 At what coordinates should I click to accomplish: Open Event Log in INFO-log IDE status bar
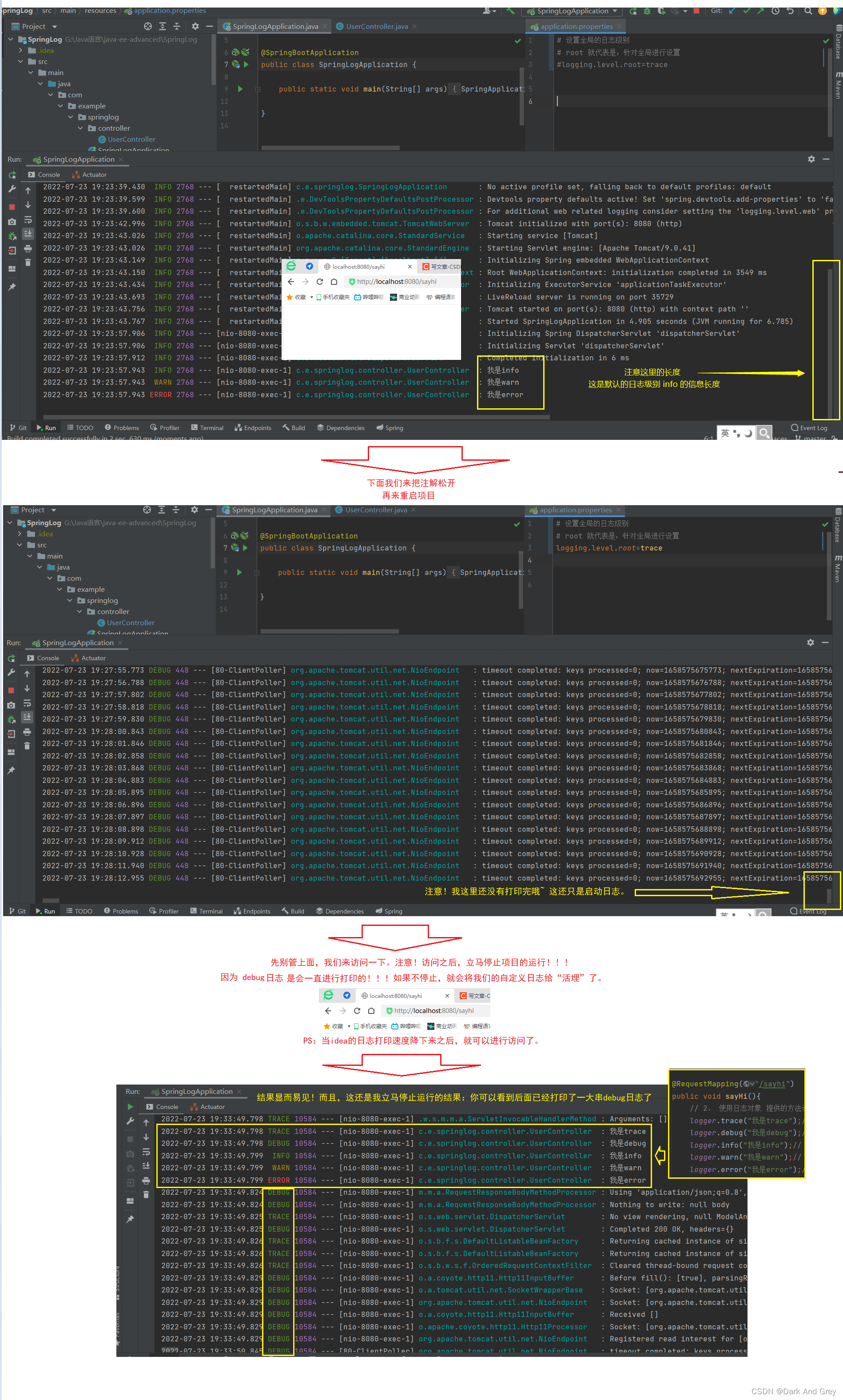click(809, 427)
